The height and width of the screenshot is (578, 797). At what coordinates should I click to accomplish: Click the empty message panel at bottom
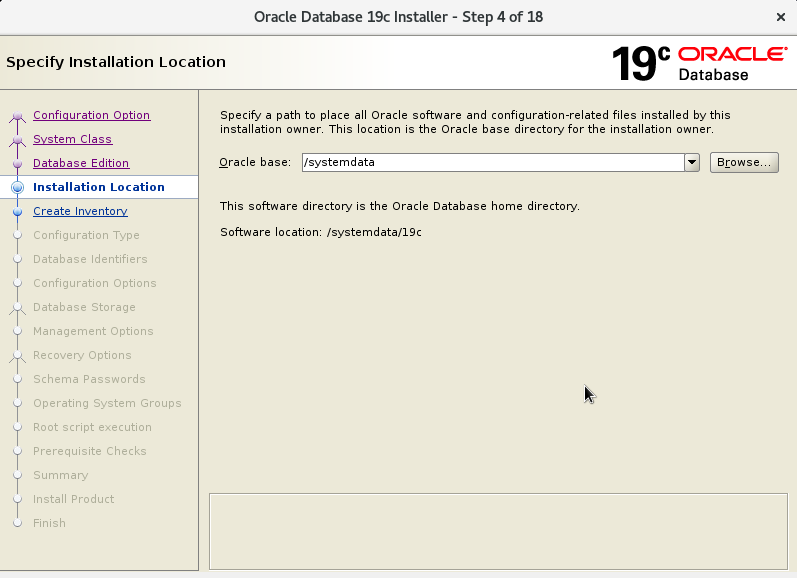tap(498, 531)
